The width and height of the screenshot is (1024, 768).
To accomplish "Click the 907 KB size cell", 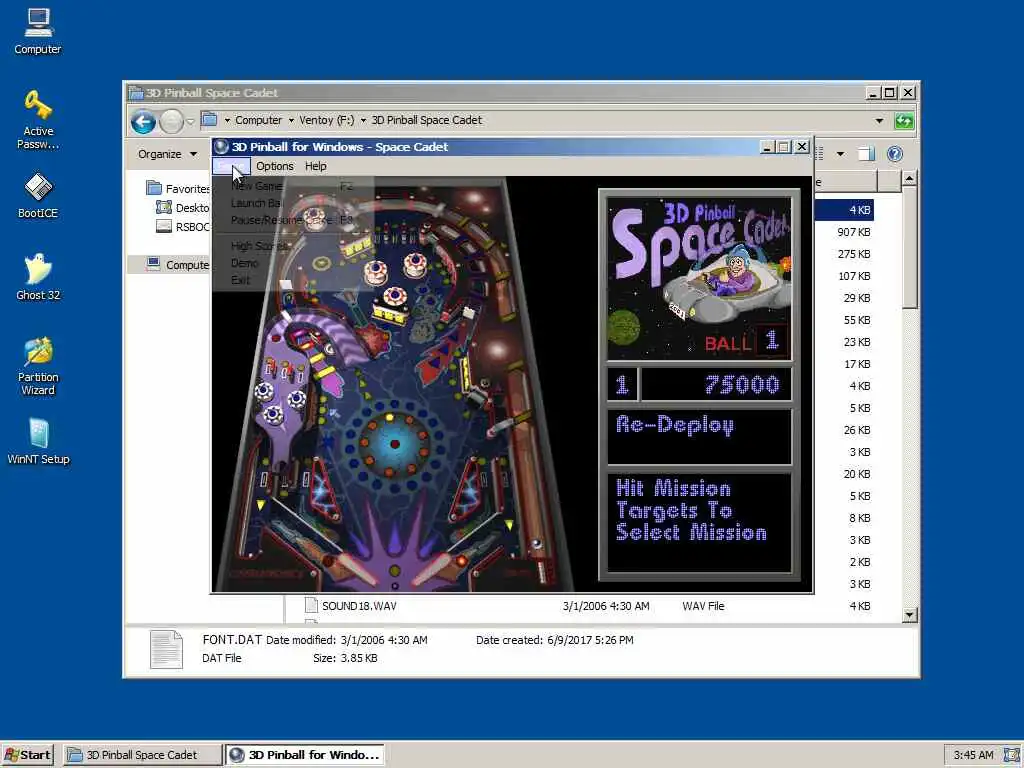I will click(x=854, y=232).
